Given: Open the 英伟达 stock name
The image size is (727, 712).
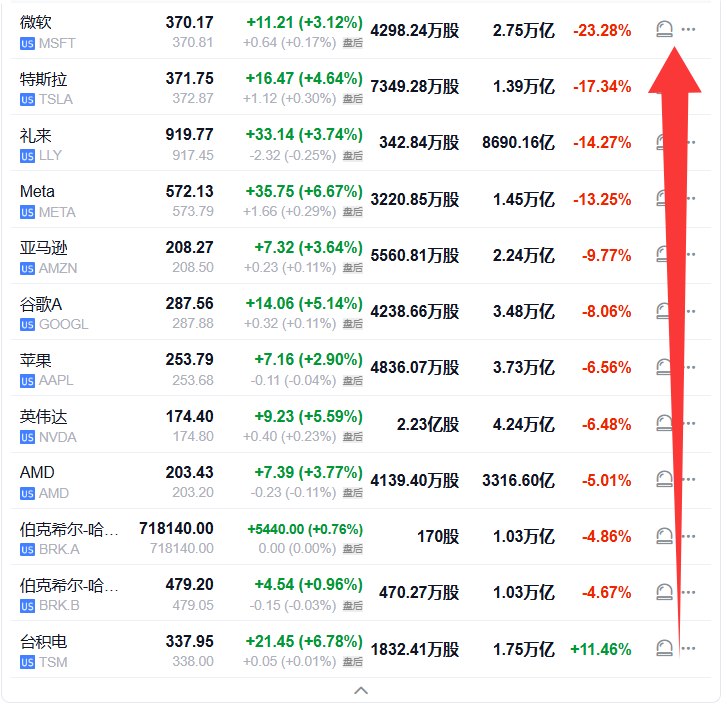Looking at the screenshot, I should point(44,417).
